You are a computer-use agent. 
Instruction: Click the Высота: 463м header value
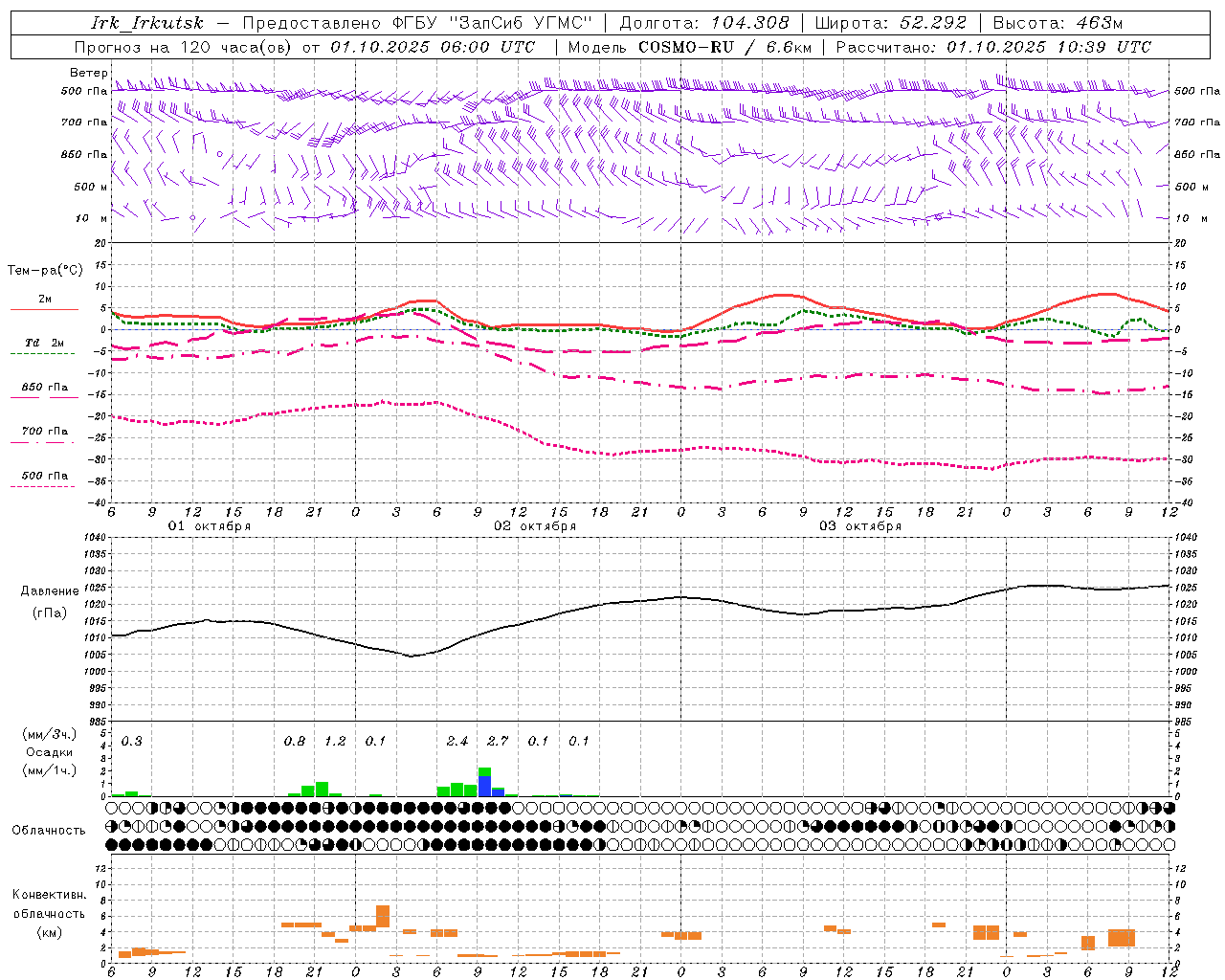coord(1058,23)
